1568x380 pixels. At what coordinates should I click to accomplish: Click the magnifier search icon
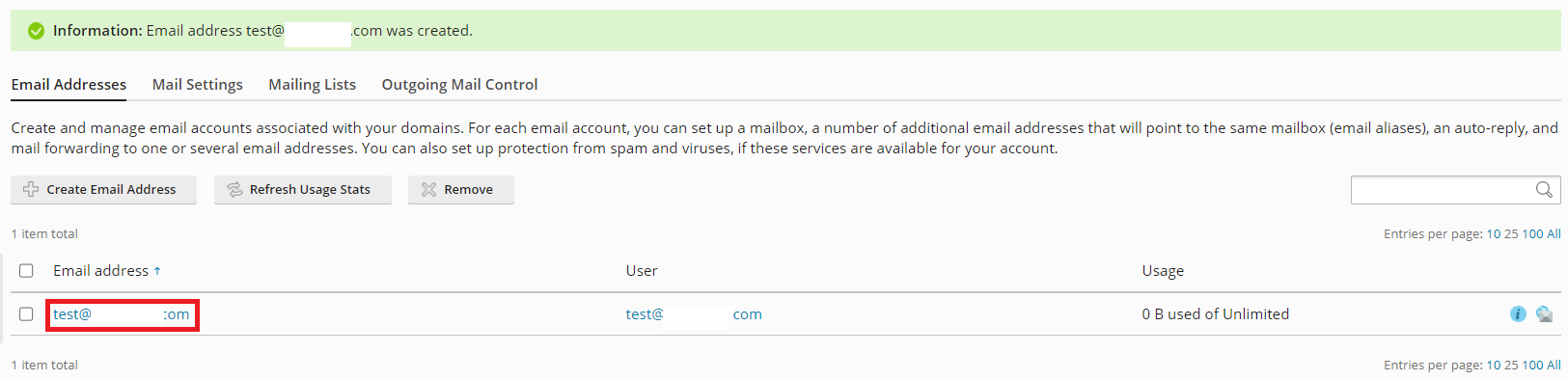[x=1544, y=190]
